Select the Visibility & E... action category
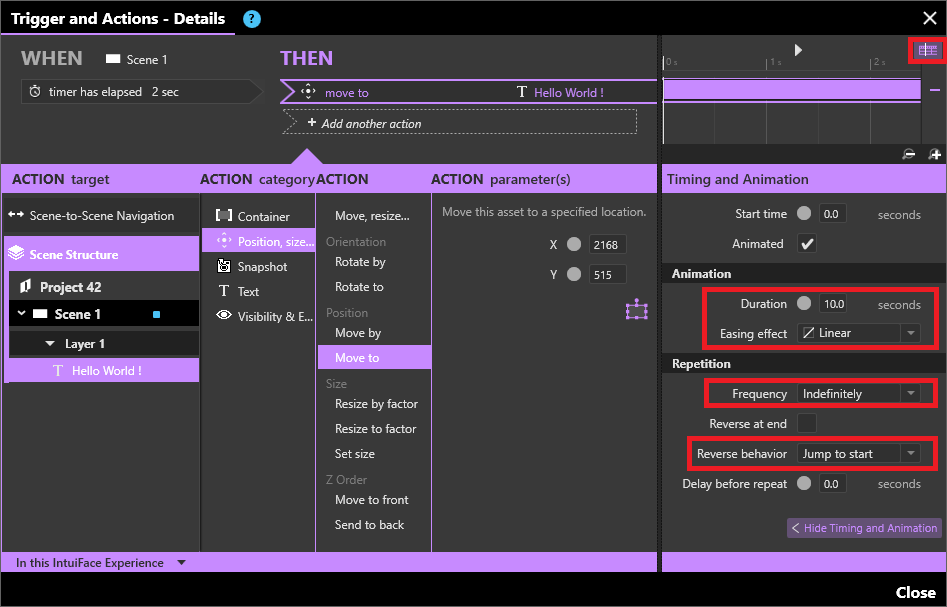 click(274, 317)
